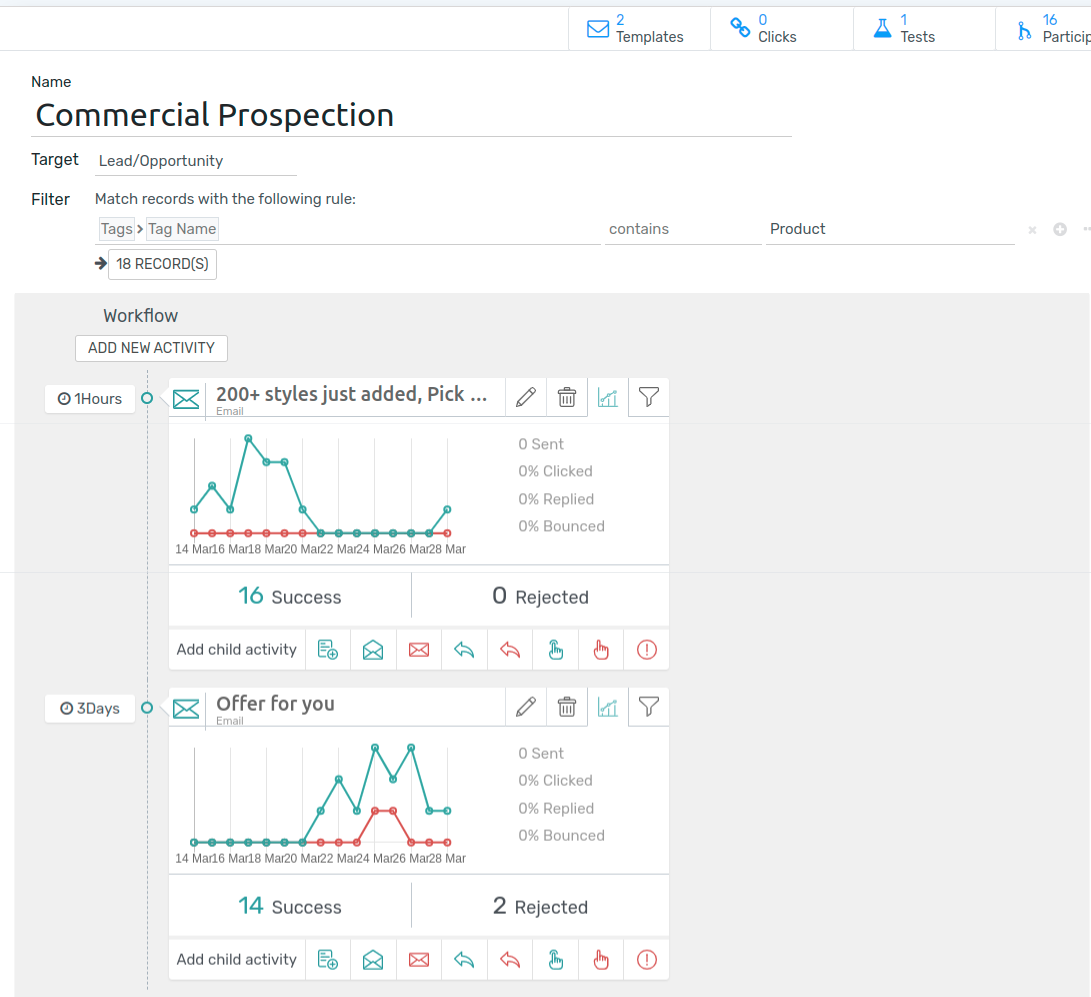Image resolution: width=1091 pixels, height=997 pixels.
Task: Add another-activity child icon under the first email
Action: [328, 650]
